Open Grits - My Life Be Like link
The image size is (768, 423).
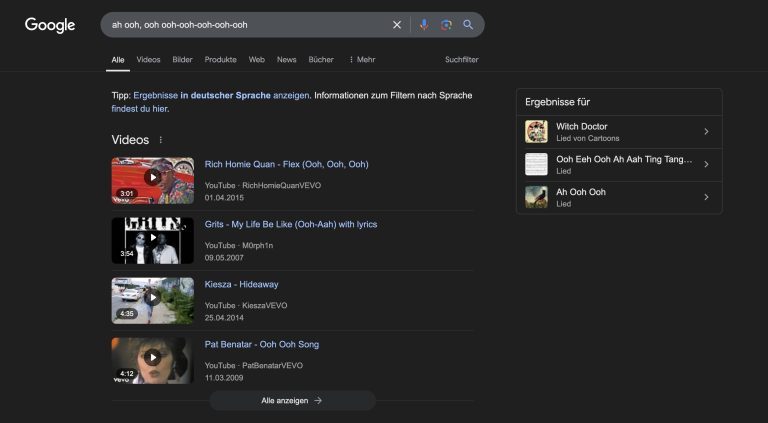291,225
